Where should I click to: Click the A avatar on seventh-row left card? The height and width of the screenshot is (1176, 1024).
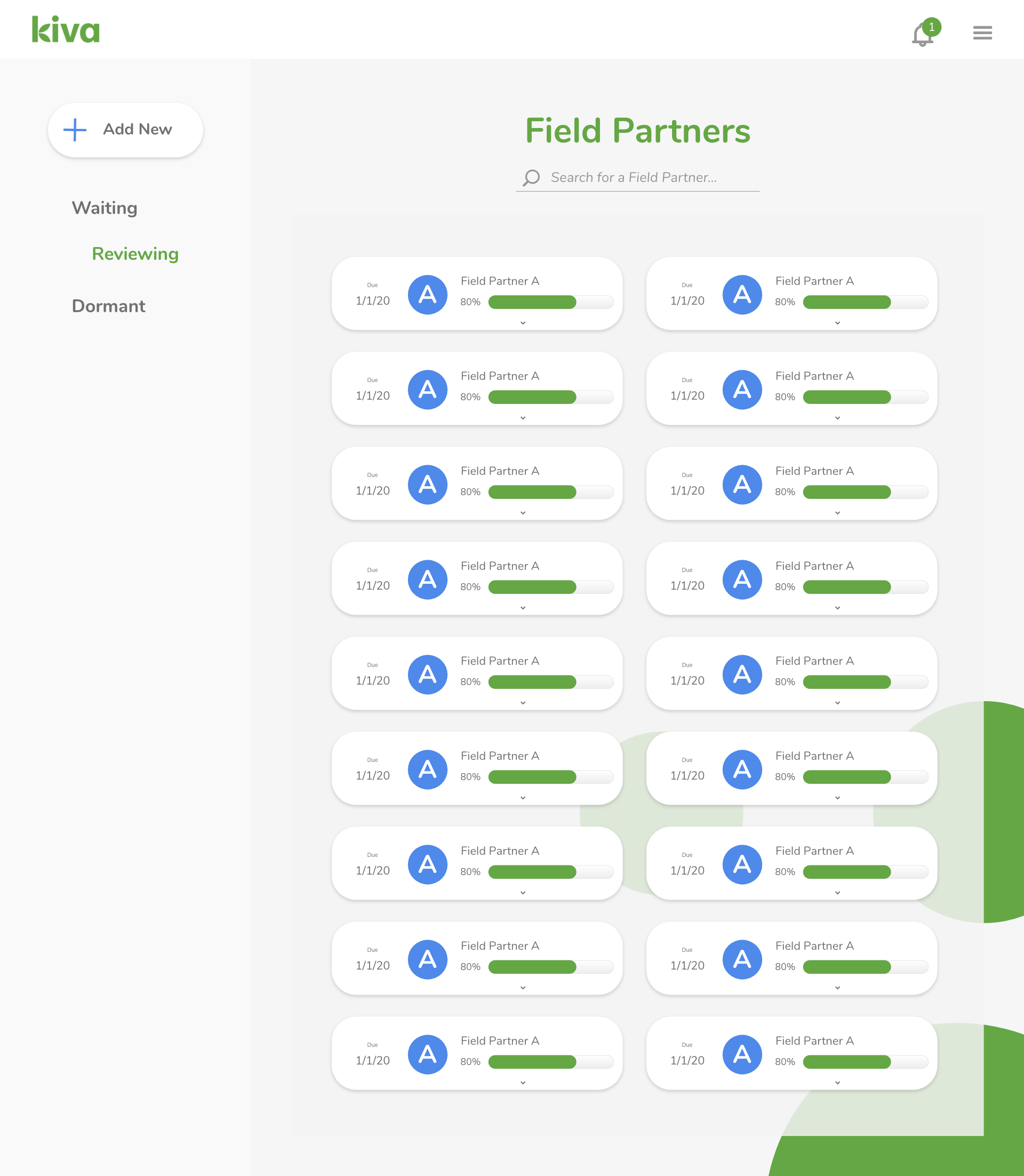pos(427,864)
